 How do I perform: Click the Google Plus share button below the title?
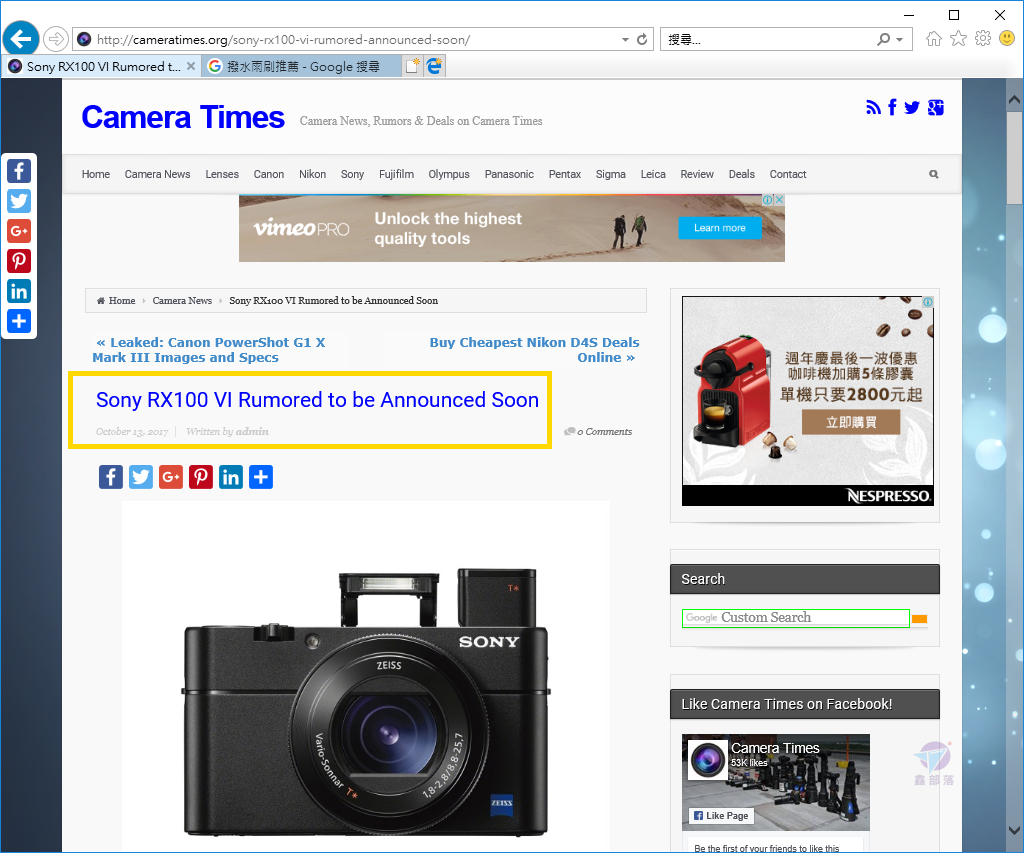(171, 477)
